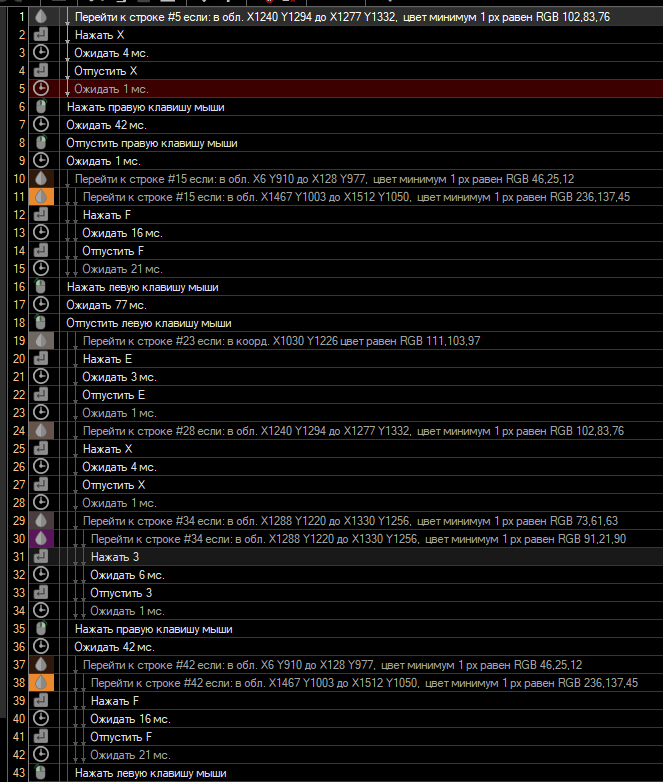Click the mouse icon on row 6
The height and width of the screenshot is (782, 663).
click(x=41, y=107)
